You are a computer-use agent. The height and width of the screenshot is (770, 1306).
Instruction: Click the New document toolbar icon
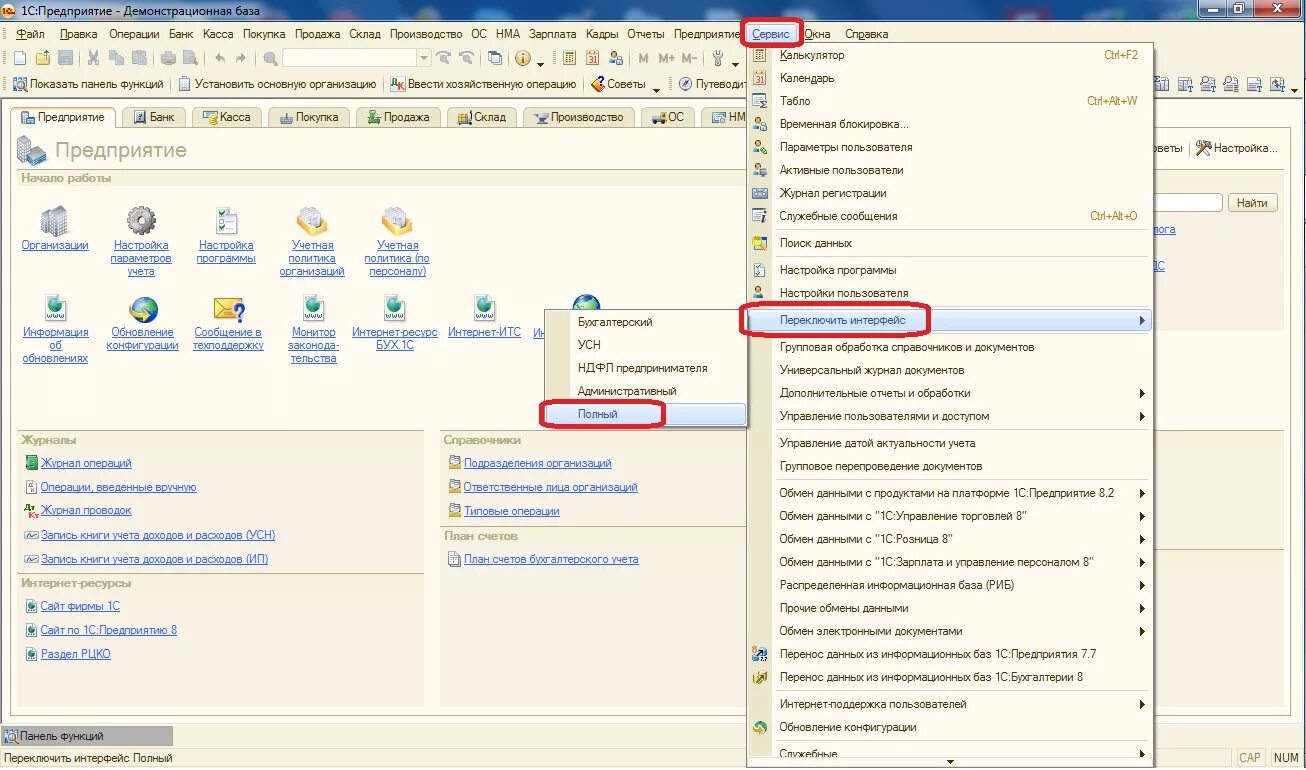[19, 58]
